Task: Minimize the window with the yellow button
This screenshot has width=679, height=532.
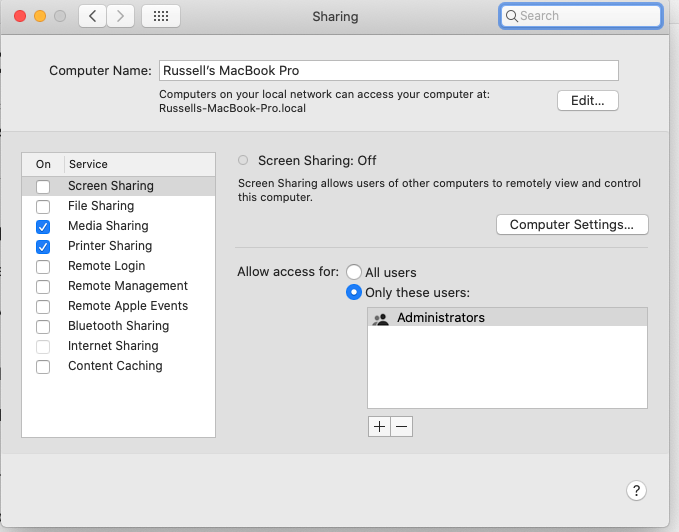Action: tap(40, 16)
